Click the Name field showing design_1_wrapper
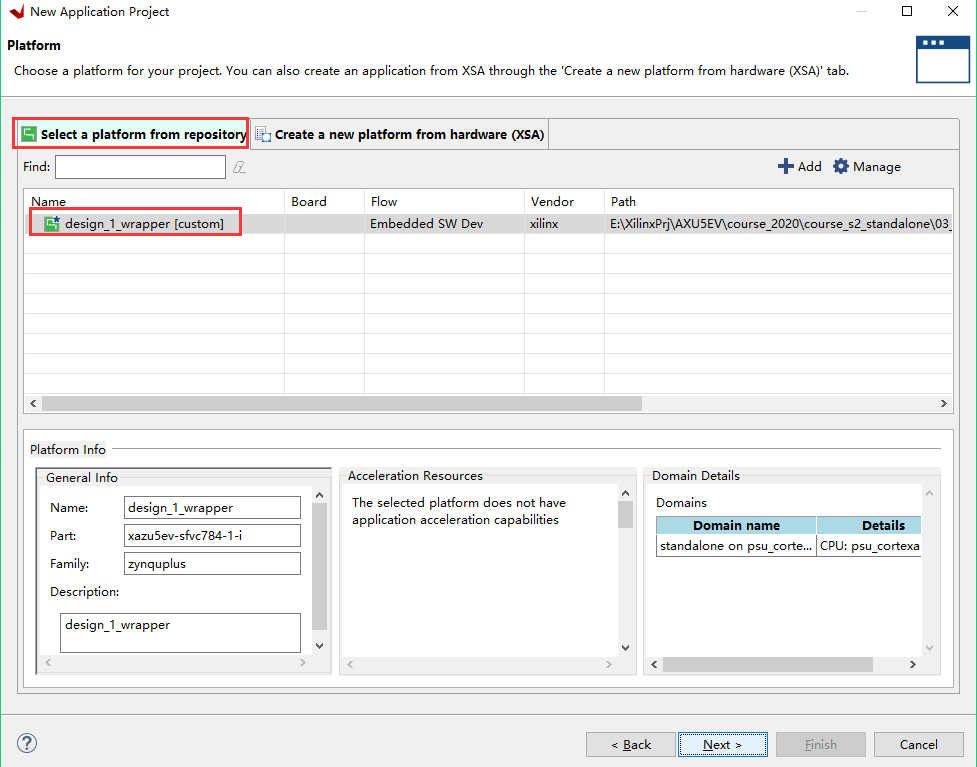Viewport: 977px width, 767px height. tap(212, 508)
